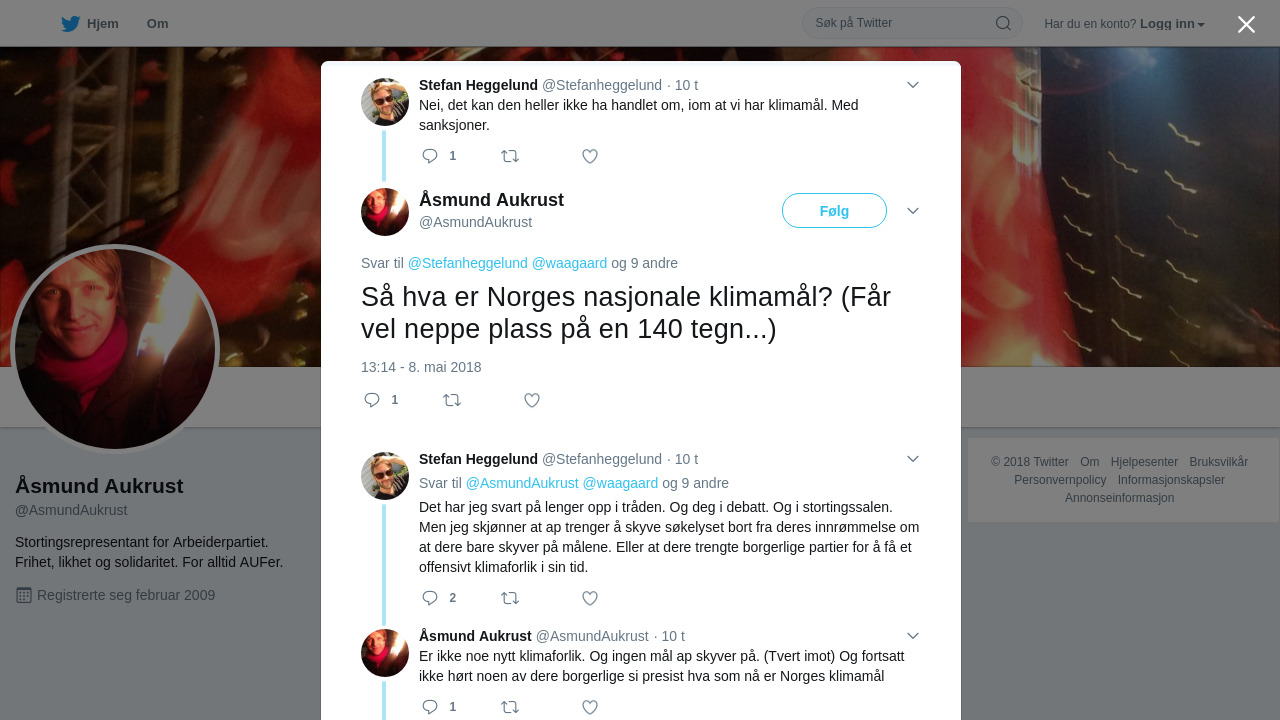Screen dimensions: 1280x720
Task: Open Åsmund Aukrust's large profile picture
Action: coord(115,349)
